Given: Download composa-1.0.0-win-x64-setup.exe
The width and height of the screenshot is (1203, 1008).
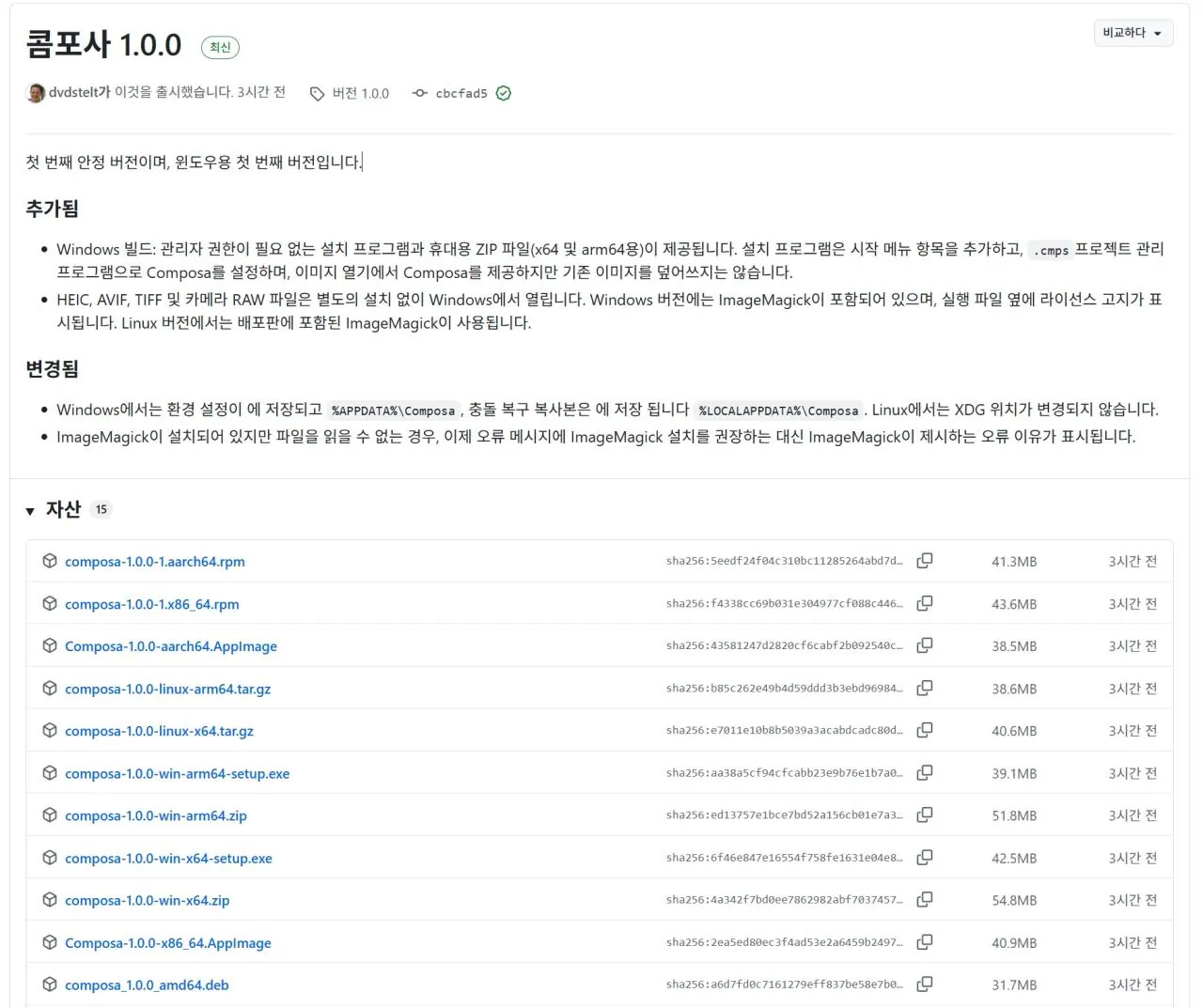Looking at the screenshot, I should (x=168, y=859).
